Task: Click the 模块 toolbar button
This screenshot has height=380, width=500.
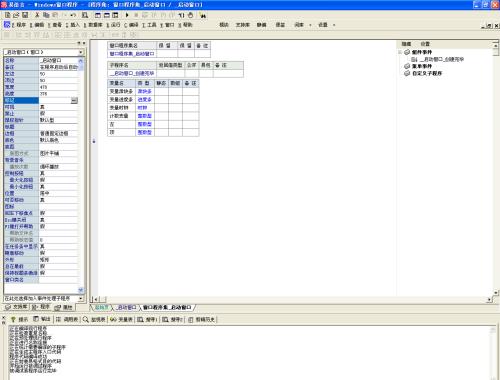Action: [x=224, y=25]
